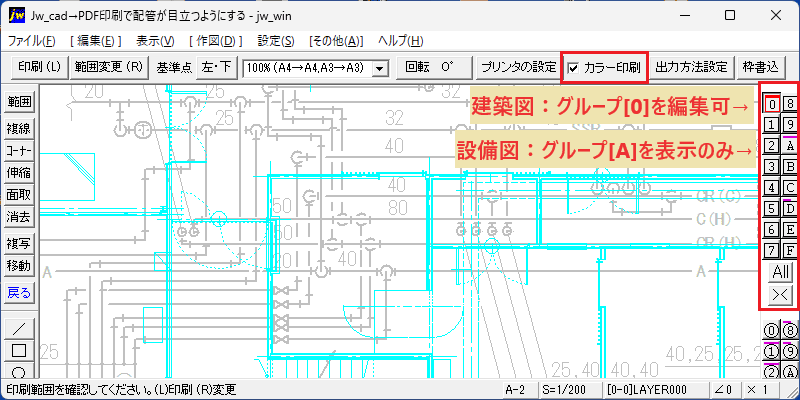Select the 複線 tool
800x400 pixels.
coord(19,128)
